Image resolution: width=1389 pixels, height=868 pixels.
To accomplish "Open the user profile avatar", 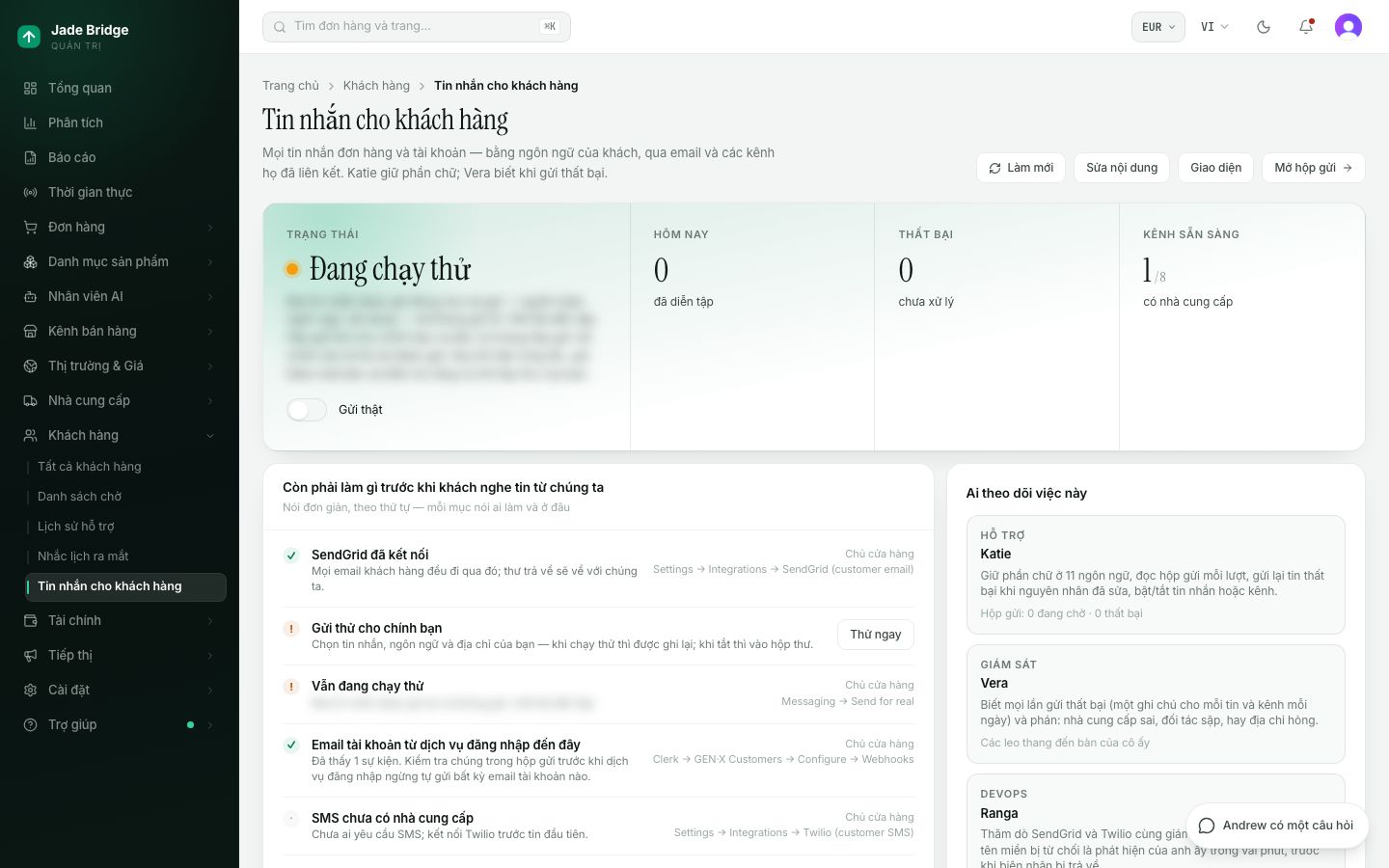I will tap(1348, 27).
